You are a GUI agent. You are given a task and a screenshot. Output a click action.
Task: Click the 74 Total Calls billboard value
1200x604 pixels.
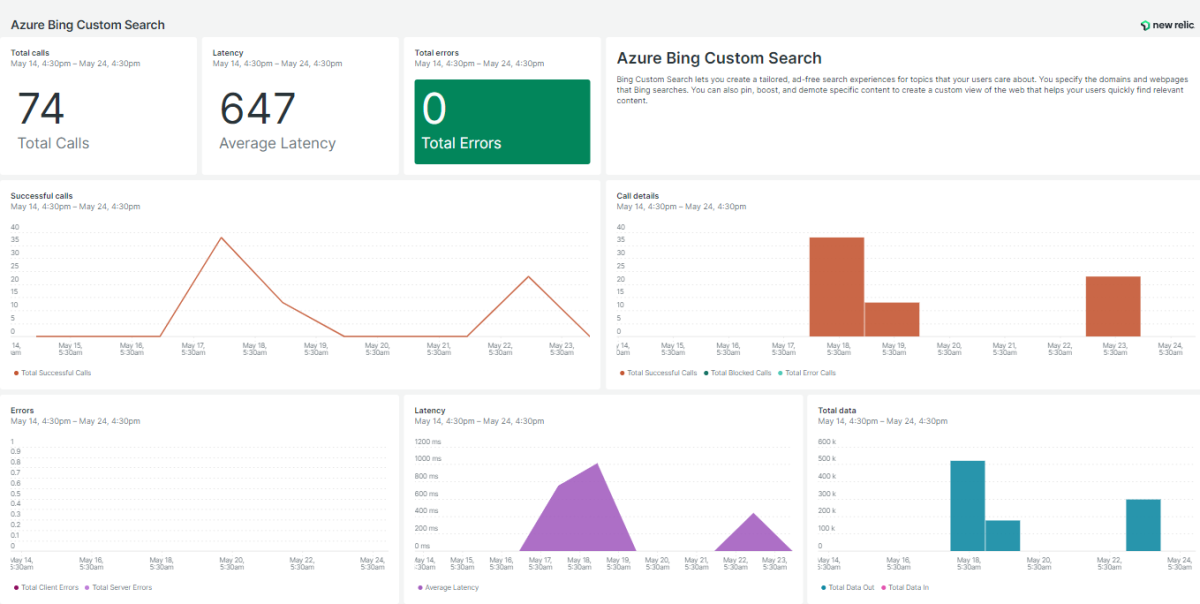tap(42, 110)
